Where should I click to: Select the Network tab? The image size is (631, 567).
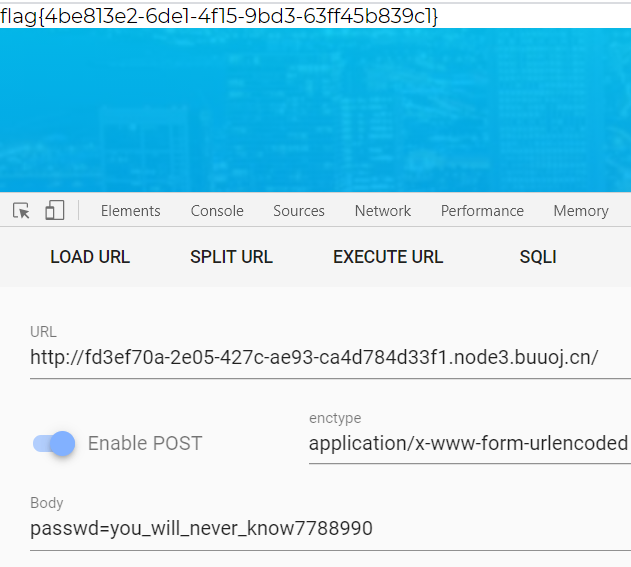click(383, 211)
